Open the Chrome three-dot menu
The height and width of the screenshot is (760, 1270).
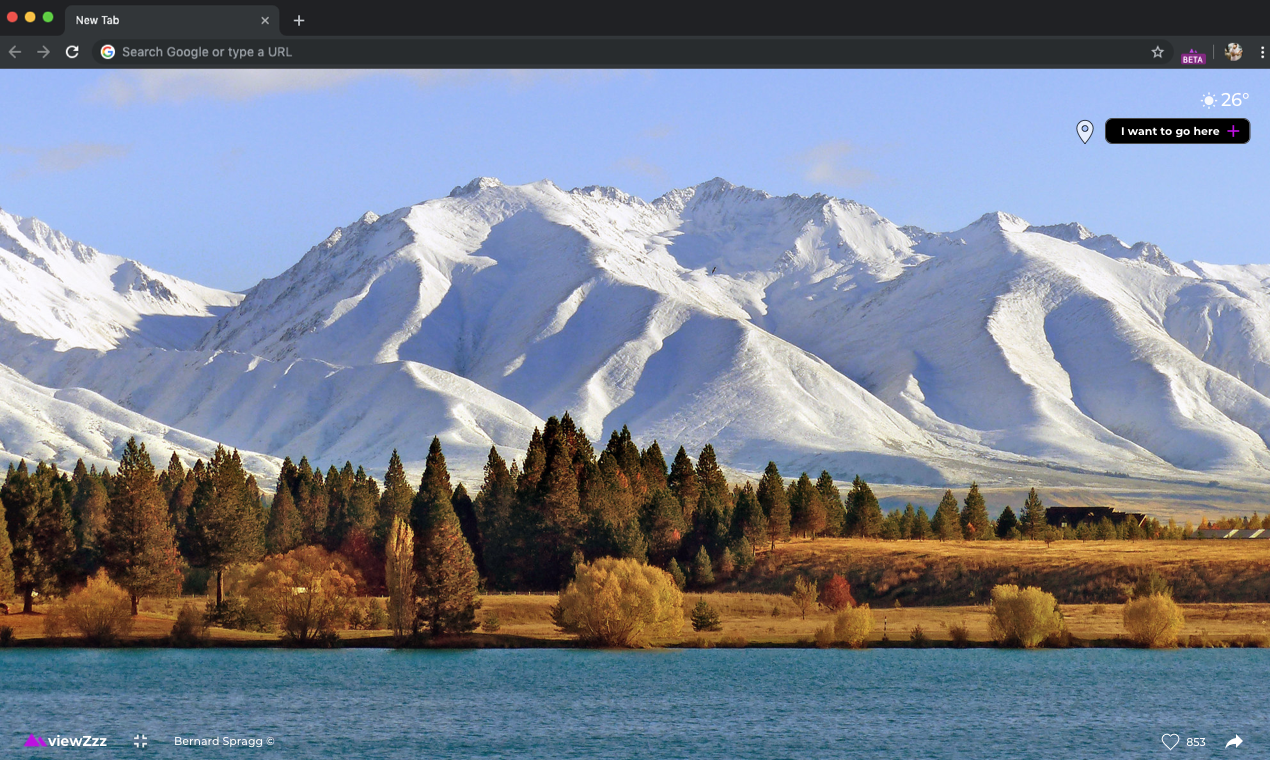(x=1262, y=52)
